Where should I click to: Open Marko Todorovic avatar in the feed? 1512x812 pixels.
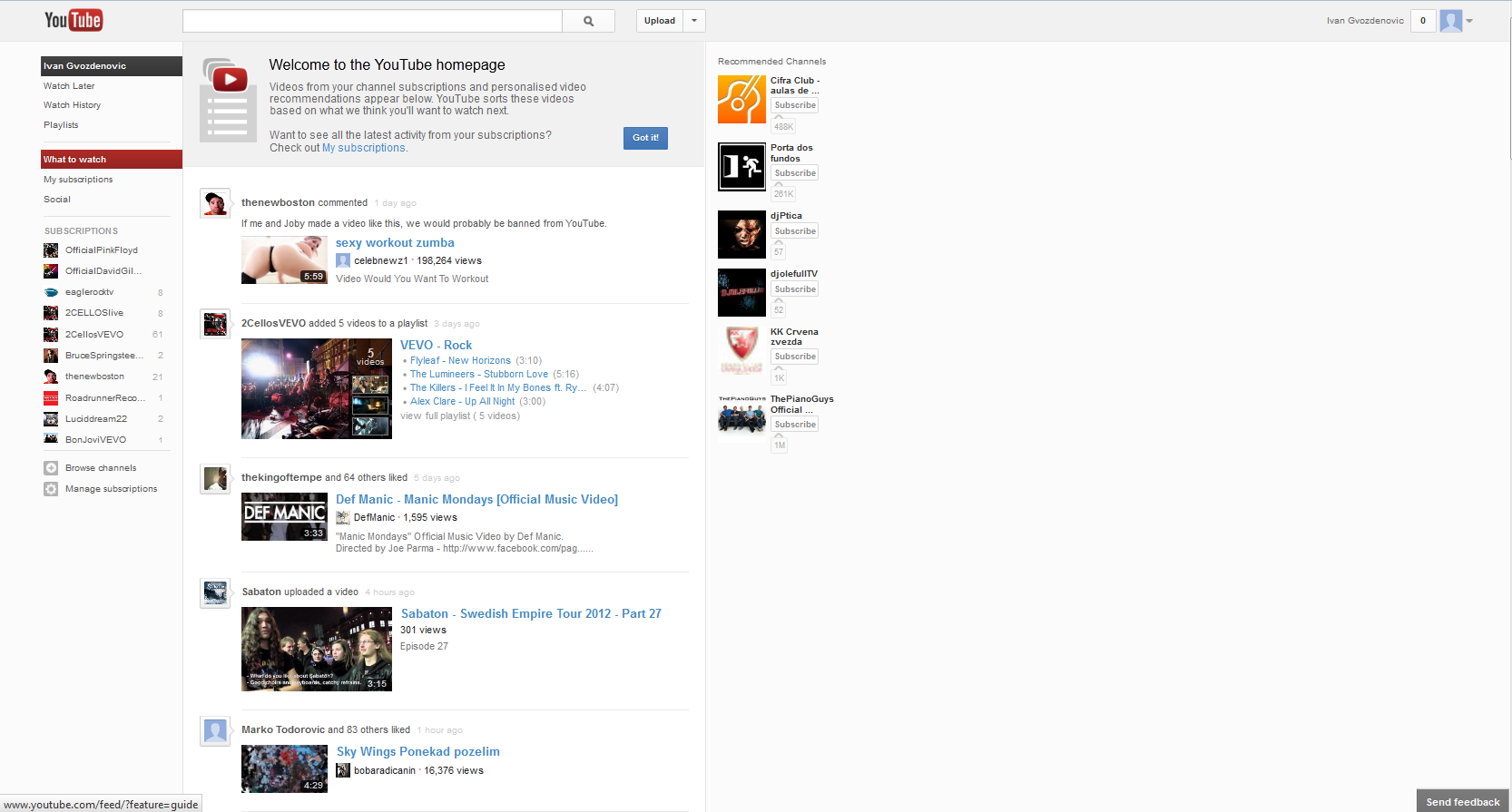[215, 730]
